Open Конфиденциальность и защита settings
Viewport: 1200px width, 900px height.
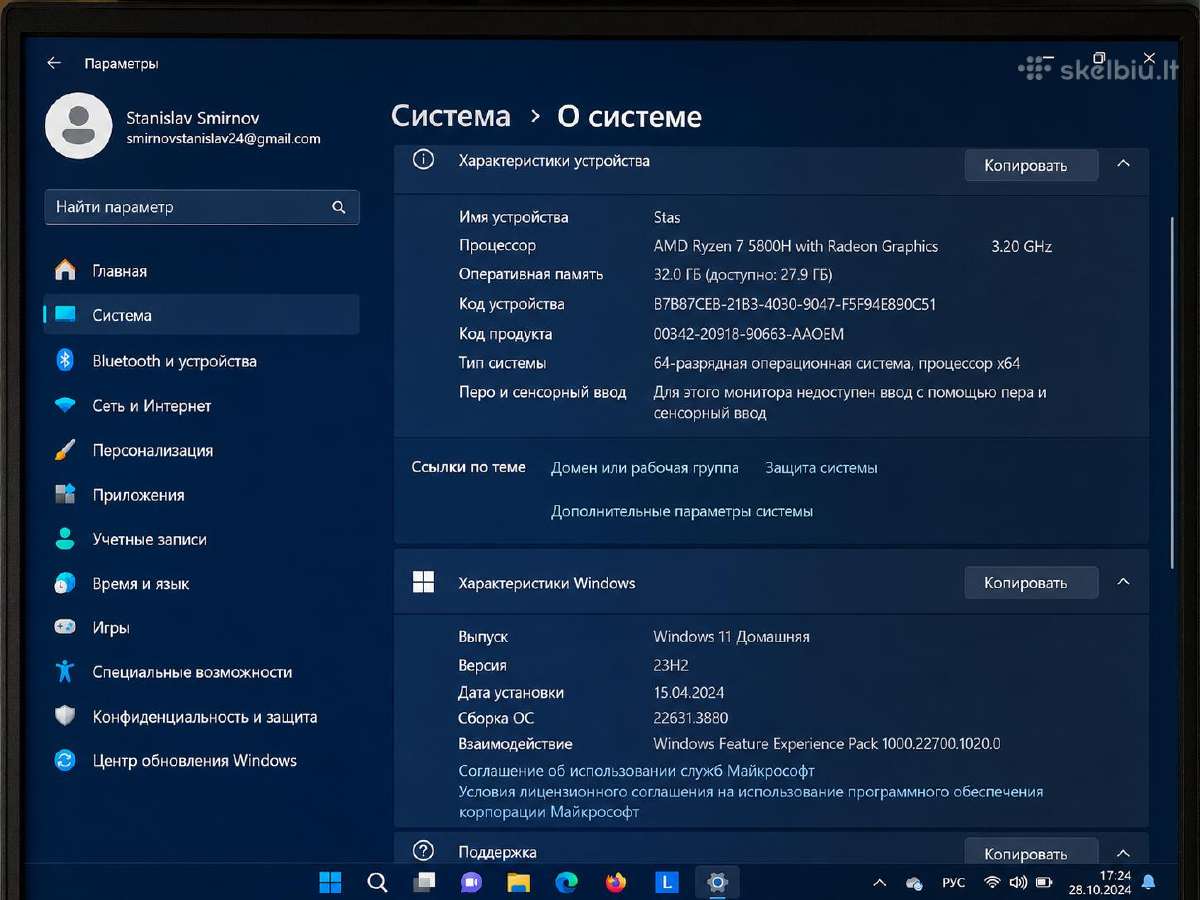click(x=201, y=717)
